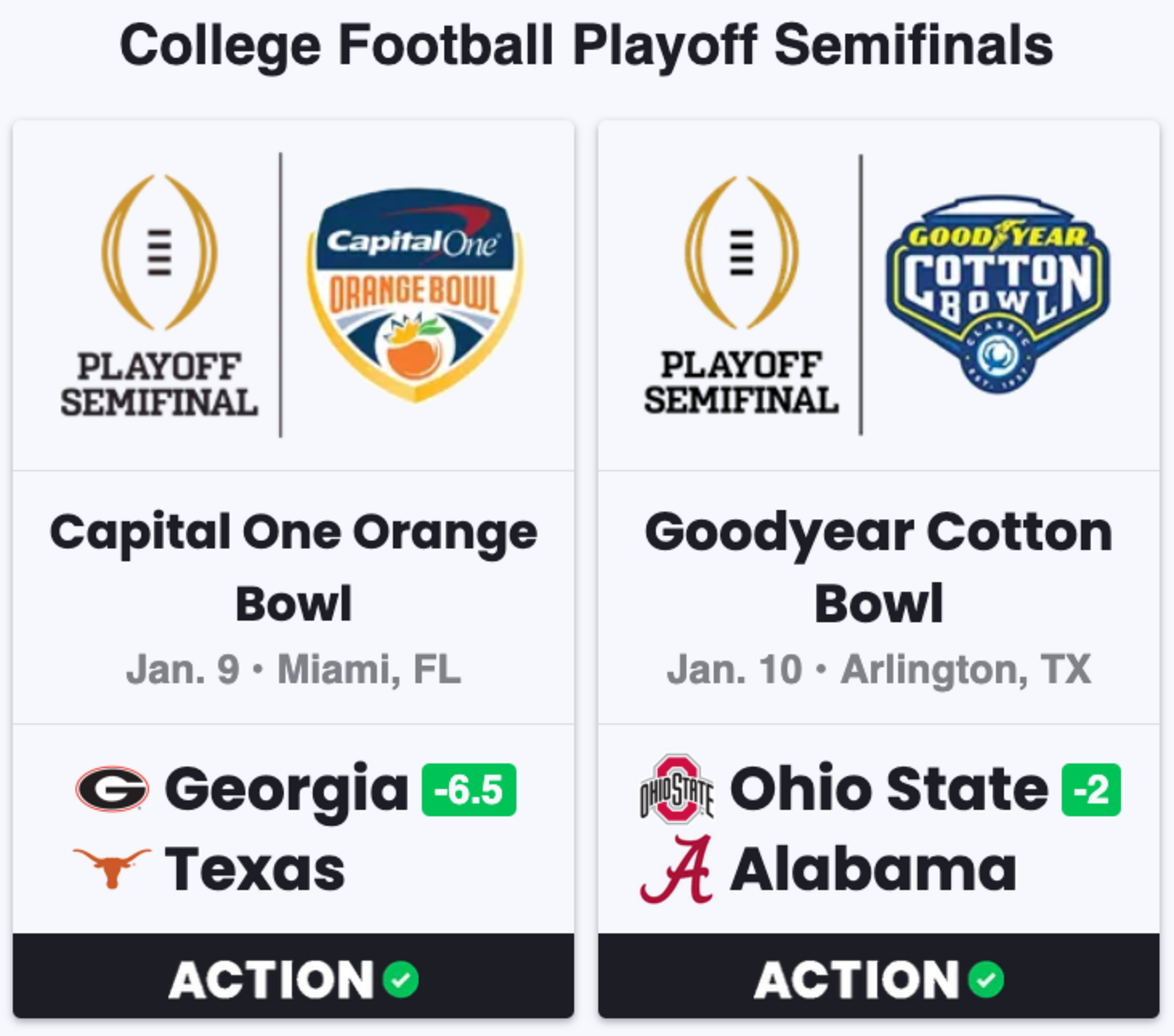
Task: Select the Ohio State -2 spread badge
Action: point(1091,789)
